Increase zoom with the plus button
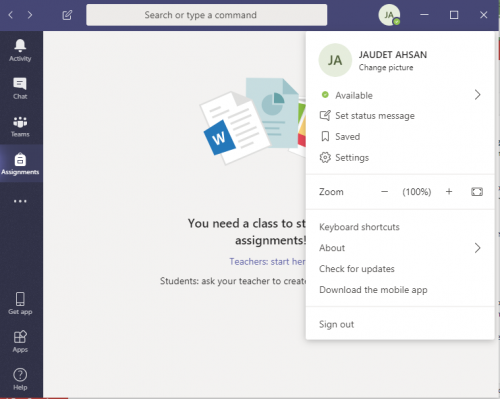The width and height of the screenshot is (500, 399). click(449, 192)
